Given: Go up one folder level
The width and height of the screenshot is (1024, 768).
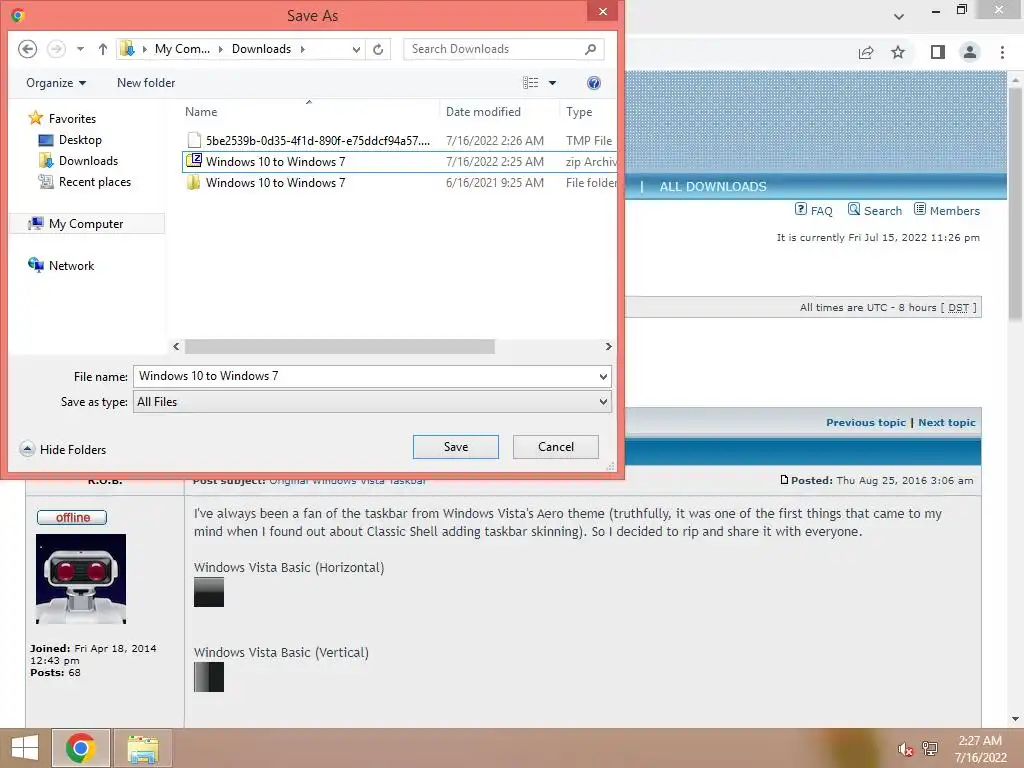Looking at the screenshot, I should pos(103,49).
